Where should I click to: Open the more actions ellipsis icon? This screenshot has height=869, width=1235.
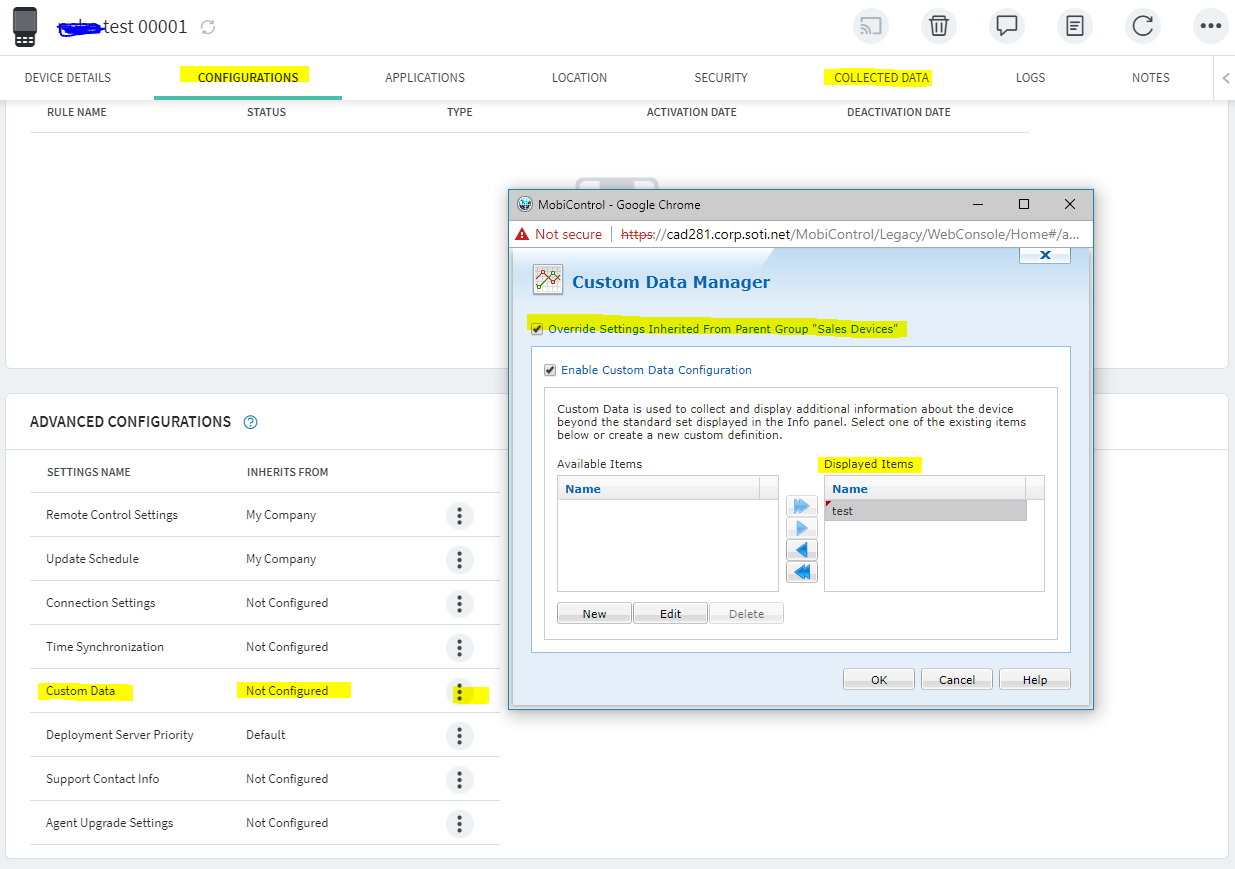(1210, 26)
